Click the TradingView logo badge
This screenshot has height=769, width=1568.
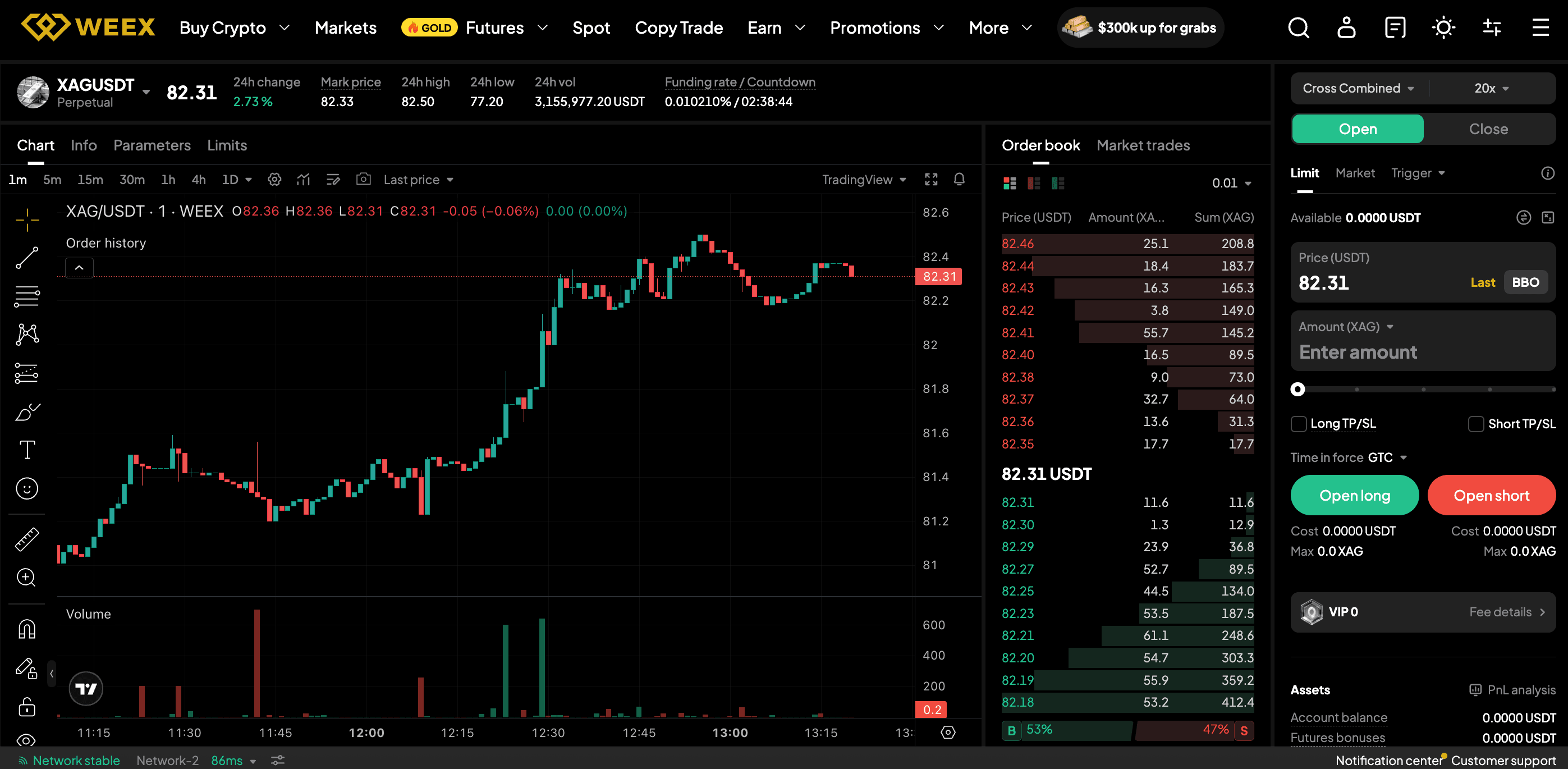(x=86, y=689)
